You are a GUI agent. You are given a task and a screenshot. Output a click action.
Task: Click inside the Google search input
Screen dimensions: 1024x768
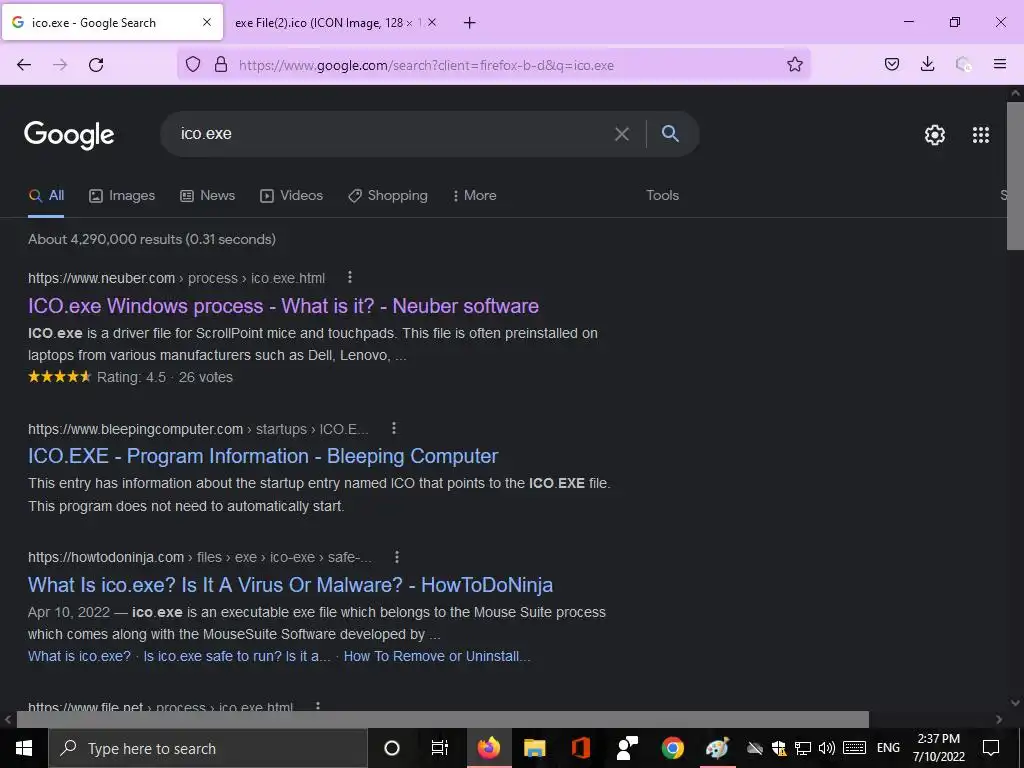click(392, 134)
